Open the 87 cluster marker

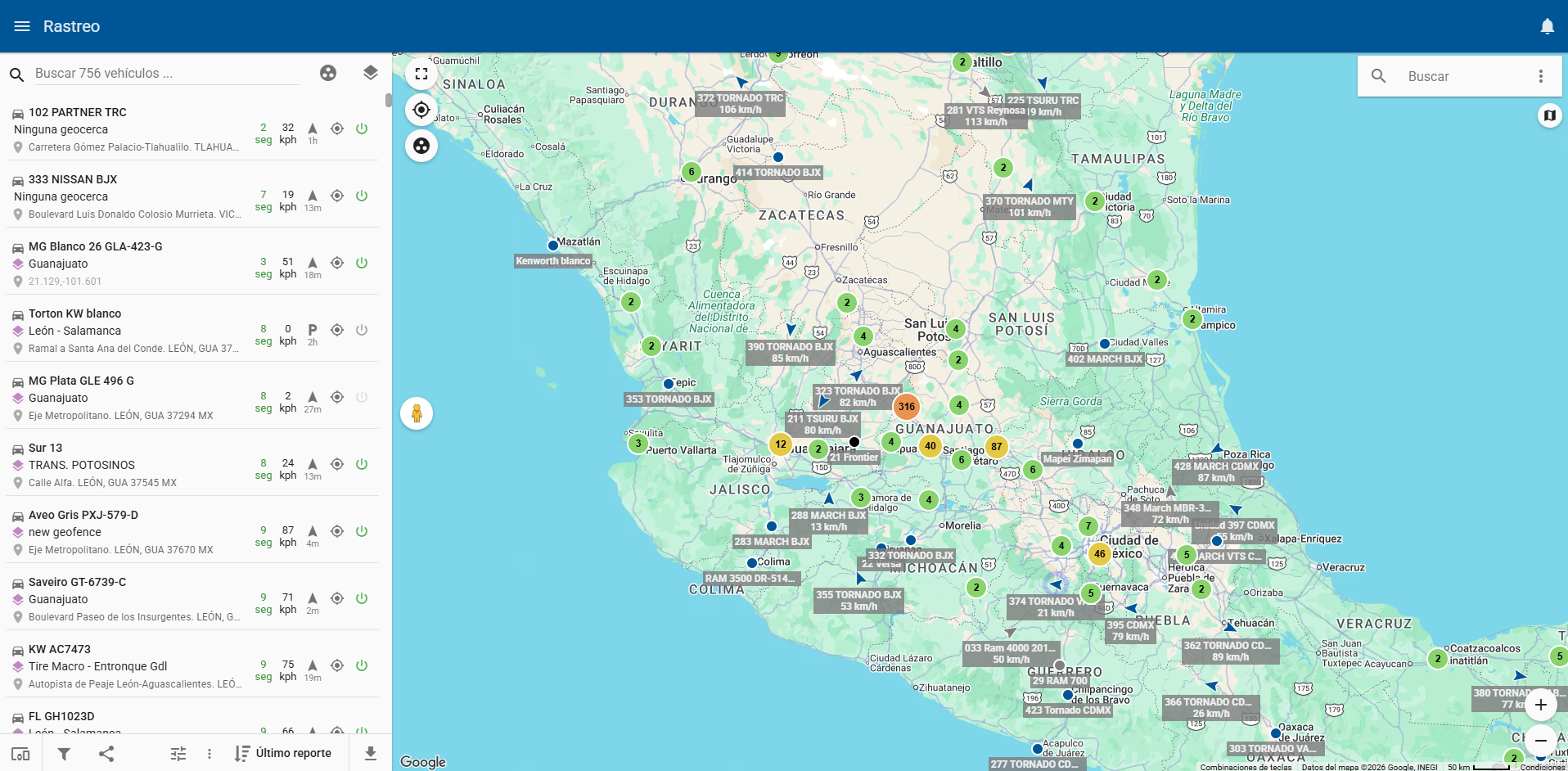[996, 447]
